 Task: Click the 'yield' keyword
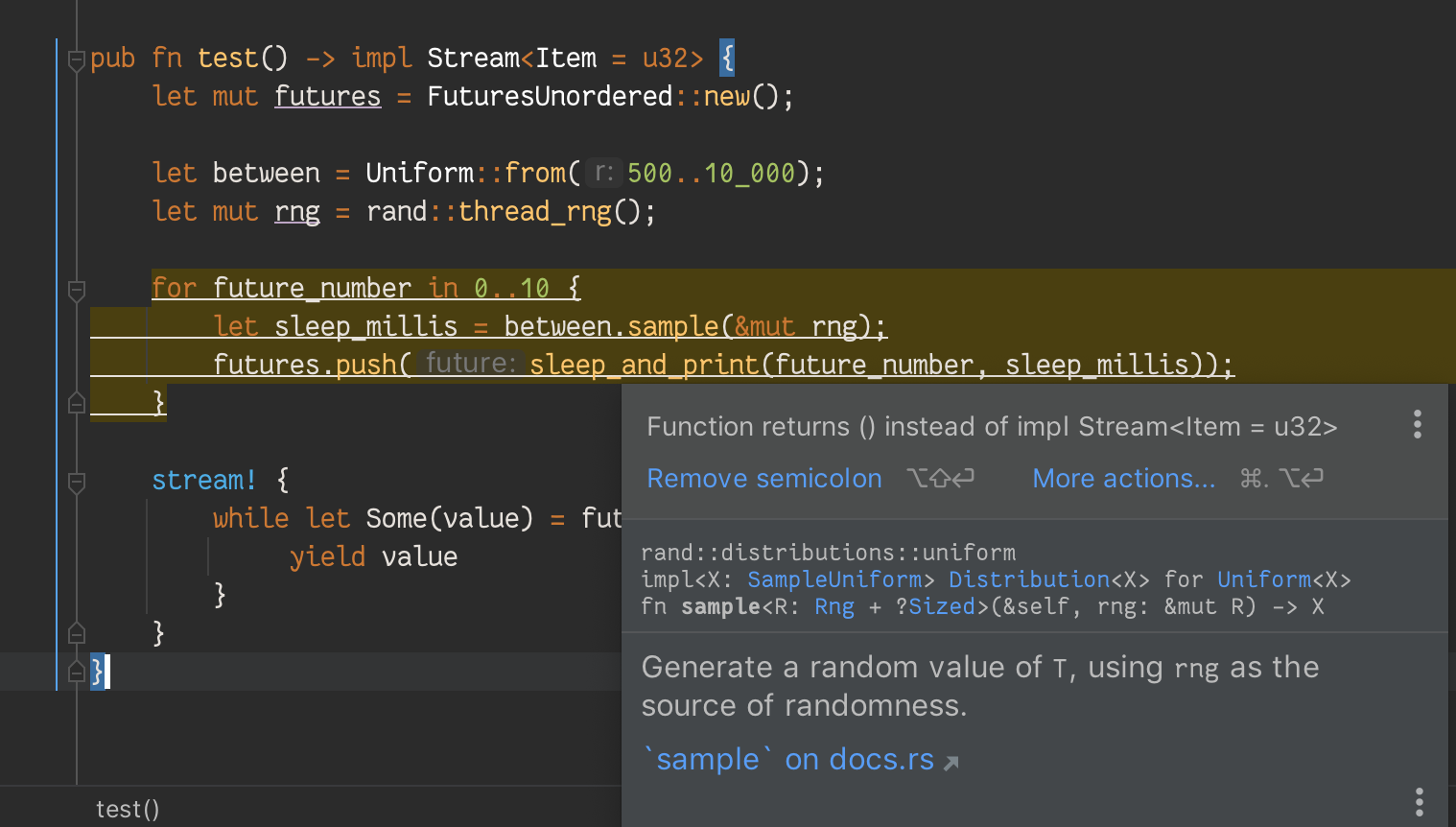(327, 556)
